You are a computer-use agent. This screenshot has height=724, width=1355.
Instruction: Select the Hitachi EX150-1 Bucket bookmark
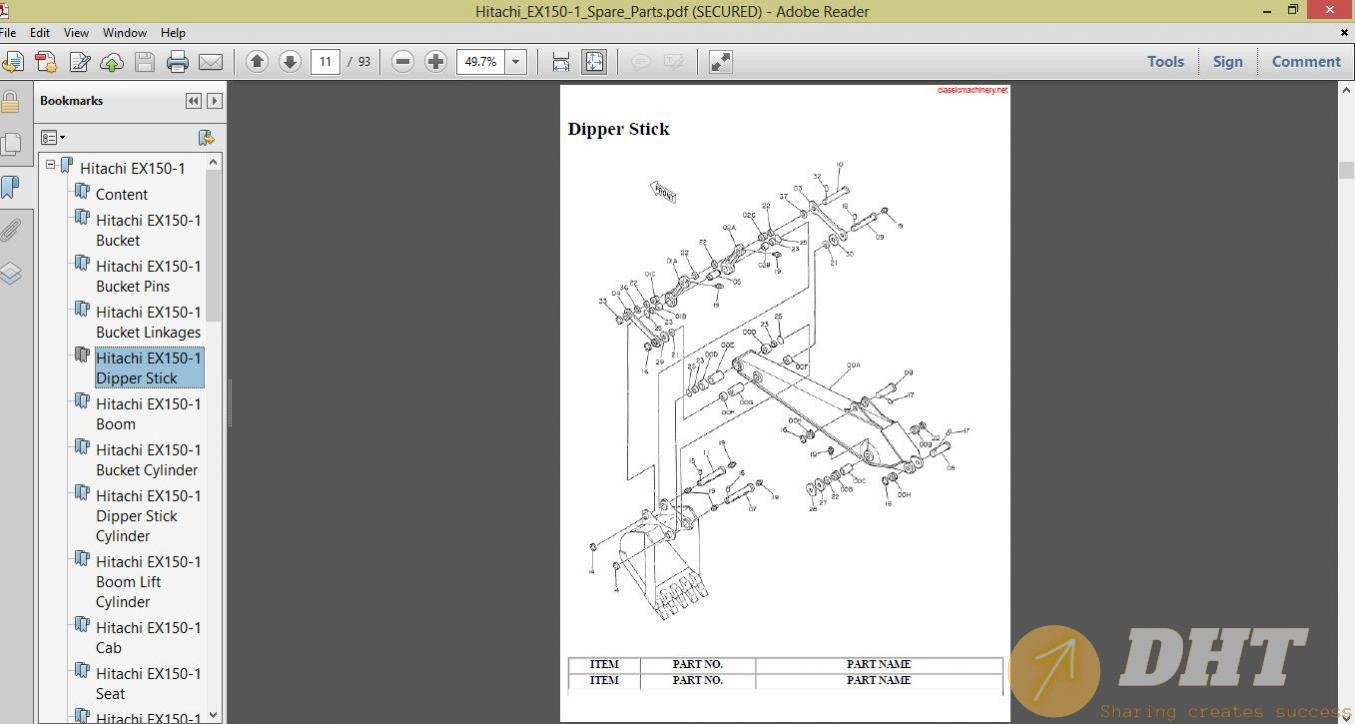point(148,230)
